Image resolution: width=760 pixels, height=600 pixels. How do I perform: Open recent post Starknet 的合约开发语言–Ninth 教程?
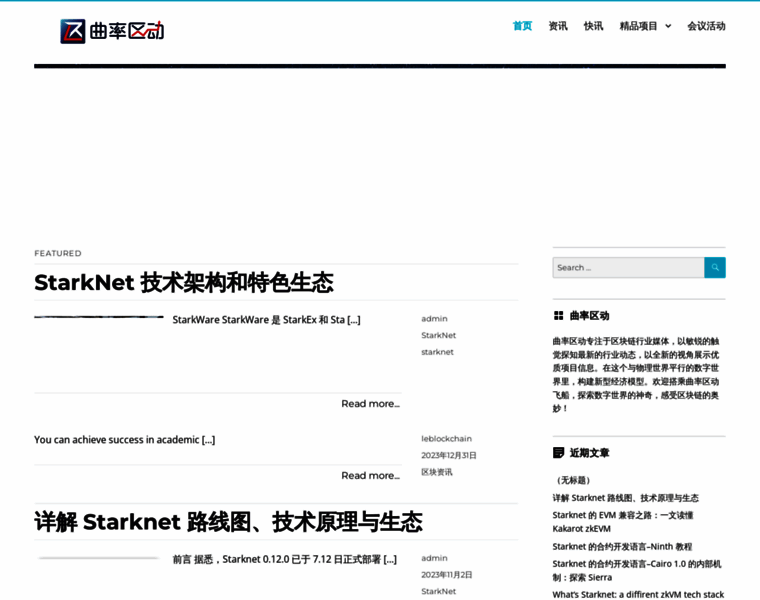pos(622,546)
